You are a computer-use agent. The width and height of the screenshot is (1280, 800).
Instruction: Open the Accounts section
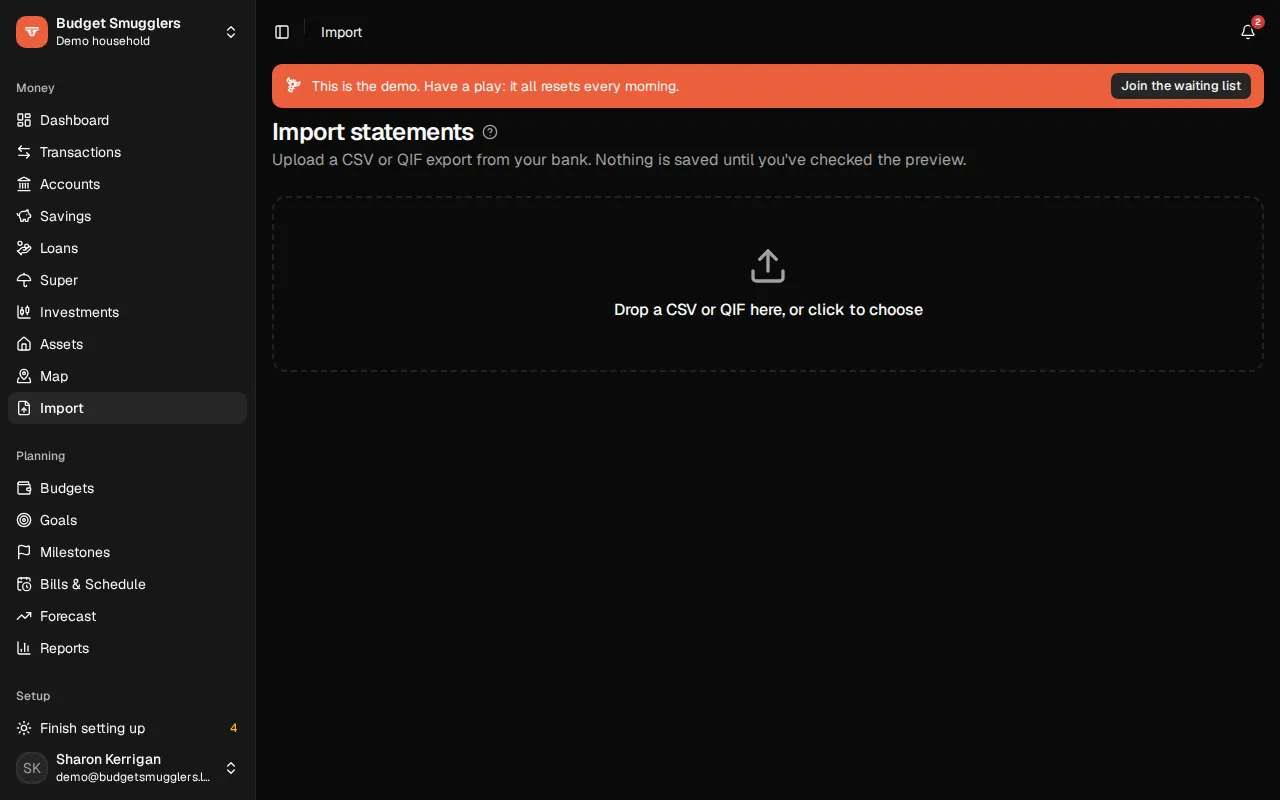pyautogui.click(x=127, y=184)
